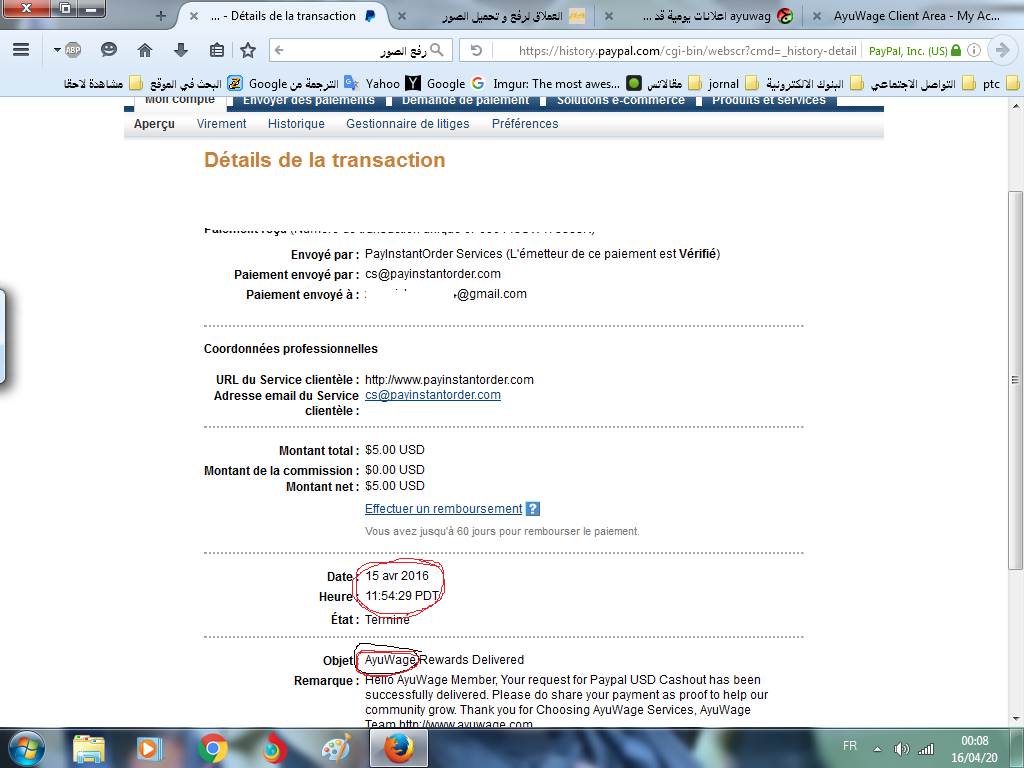The image size is (1024, 768).
Task: Open the ABP toolbar dropdown arrow
Action: click(x=57, y=50)
